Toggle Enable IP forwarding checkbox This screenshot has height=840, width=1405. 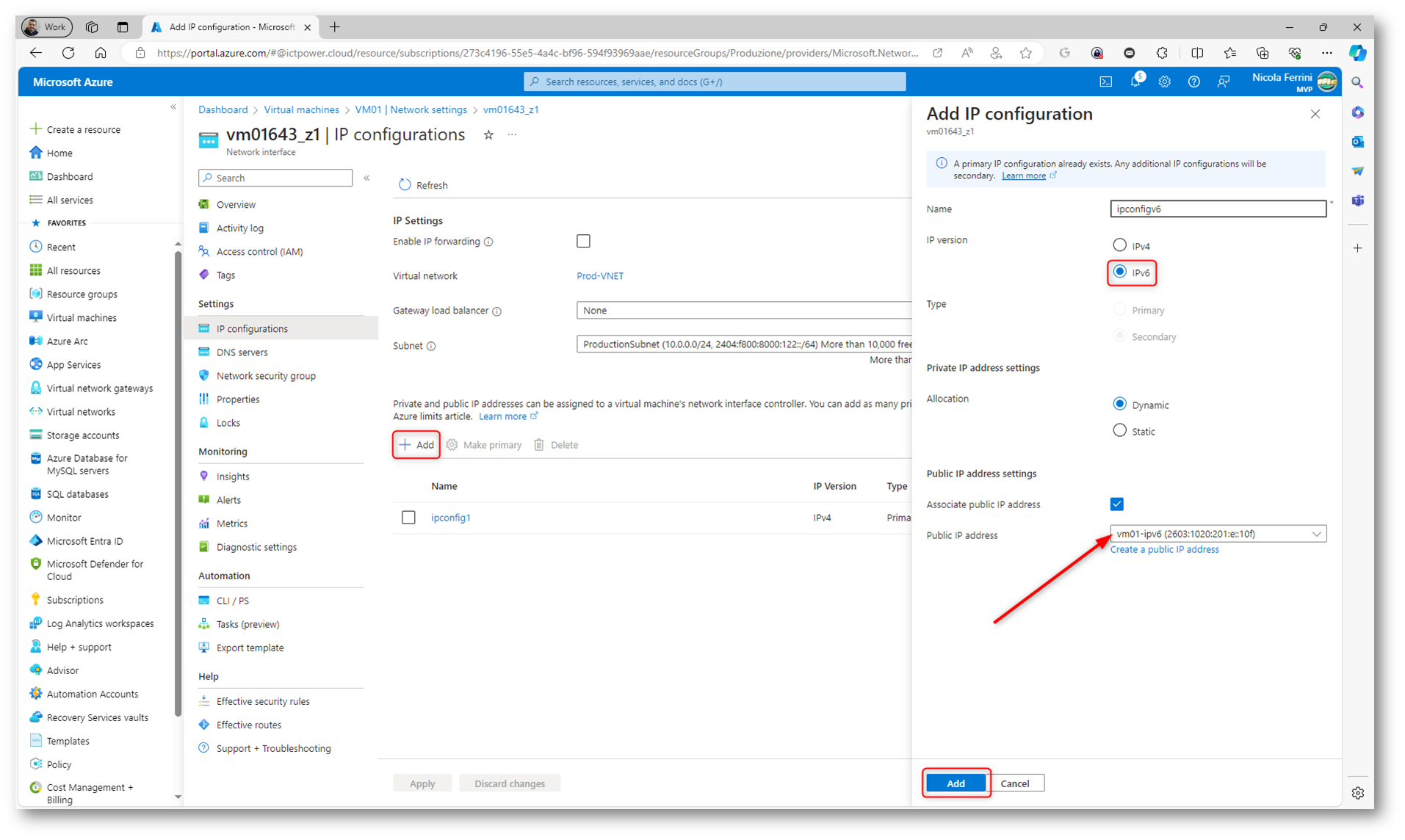coord(583,241)
